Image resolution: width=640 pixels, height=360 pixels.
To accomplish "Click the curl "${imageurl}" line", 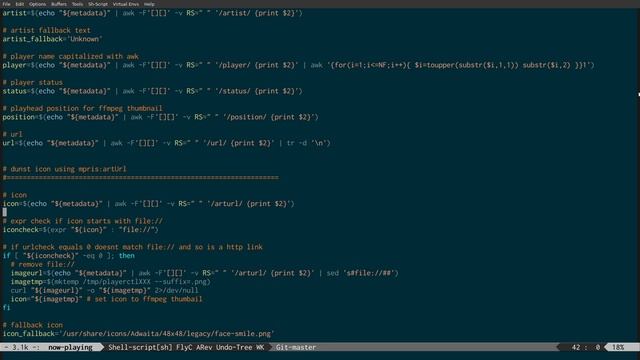I will coord(104,291).
